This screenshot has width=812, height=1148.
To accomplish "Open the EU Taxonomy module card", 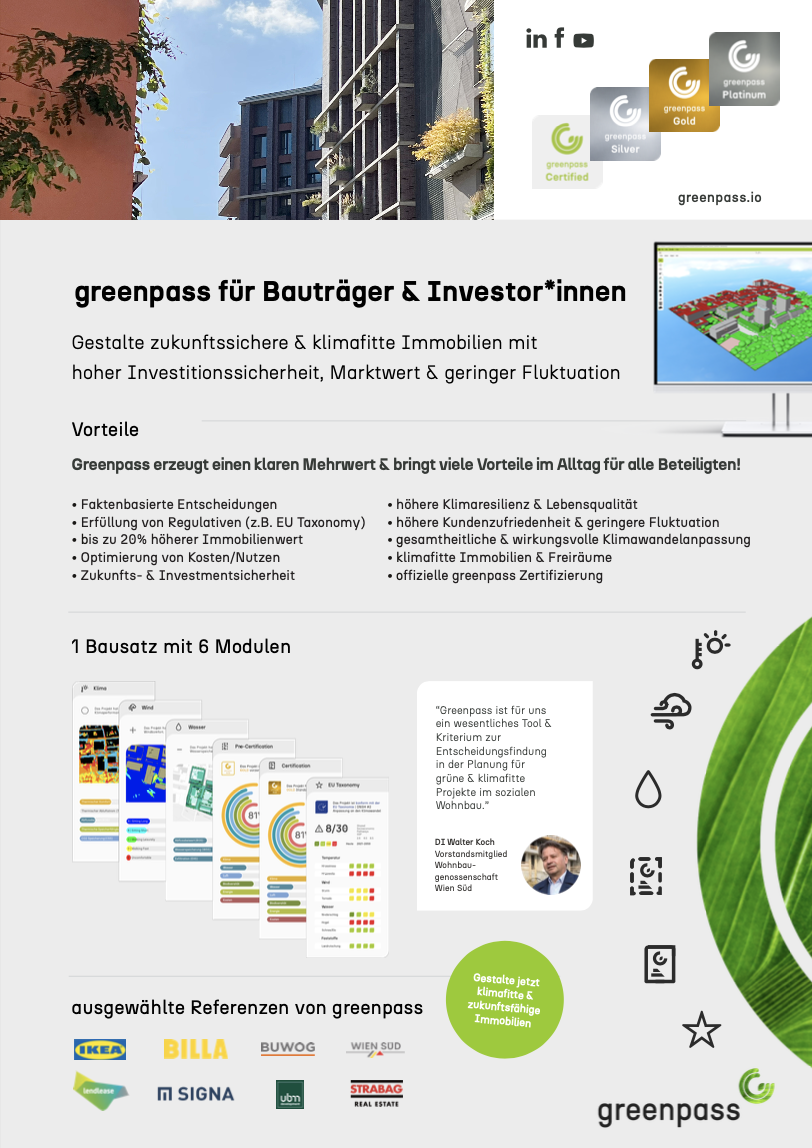I will (x=347, y=866).
